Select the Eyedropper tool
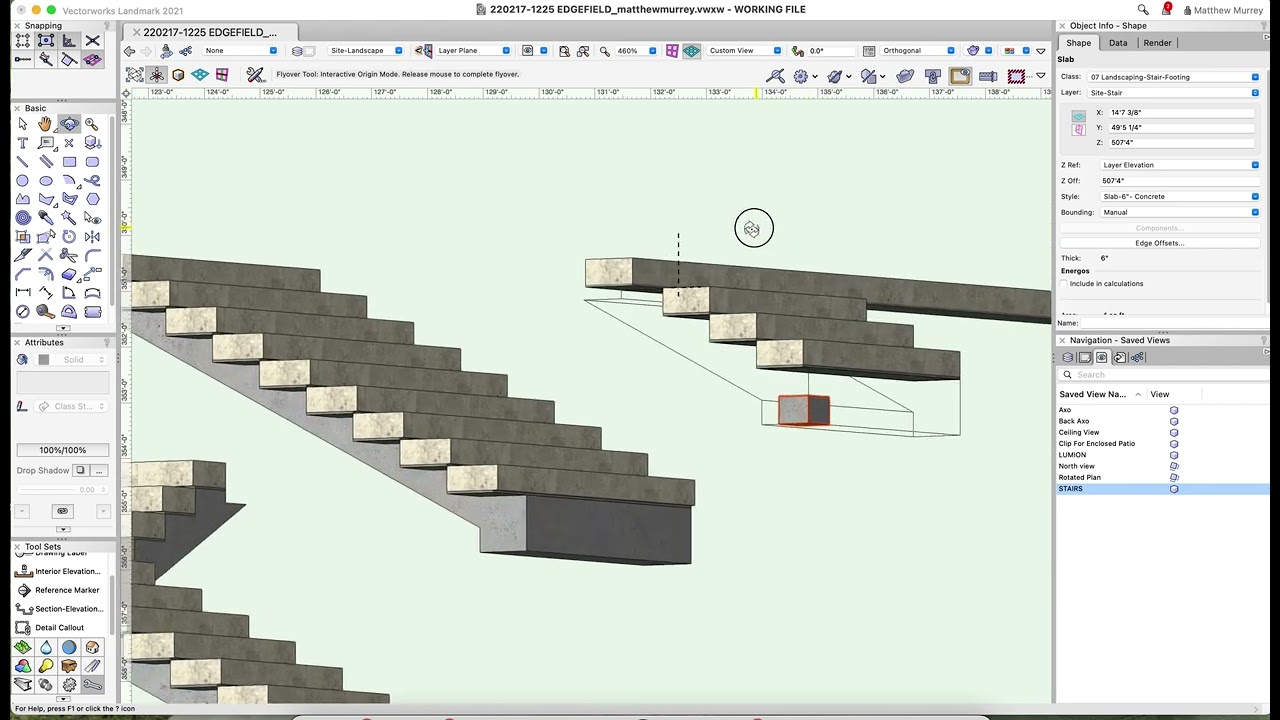The image size is (1280, 720). (x=45, y=218)
